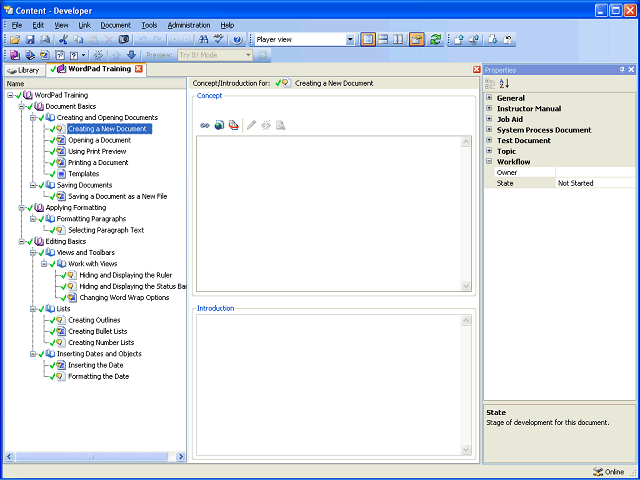The width and height of the screenshot is (640, 480).
Task: Click the Owner property value field
Action: click(x=595, y=172)
